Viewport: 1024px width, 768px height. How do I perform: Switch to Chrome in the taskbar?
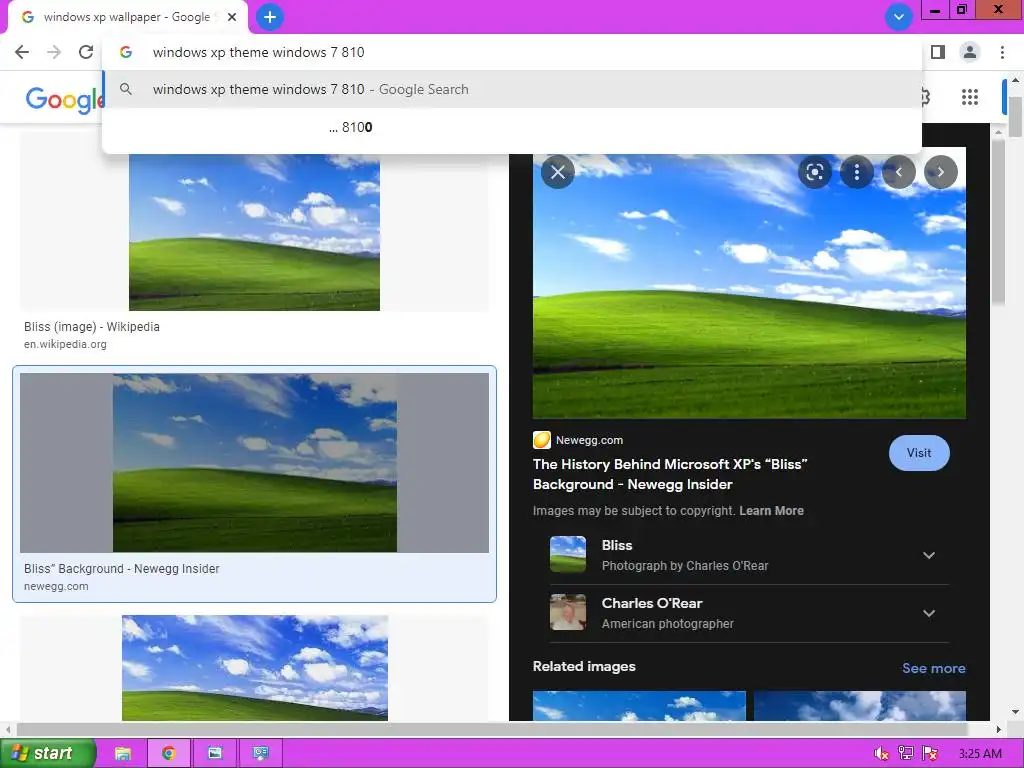click(168, 753)
